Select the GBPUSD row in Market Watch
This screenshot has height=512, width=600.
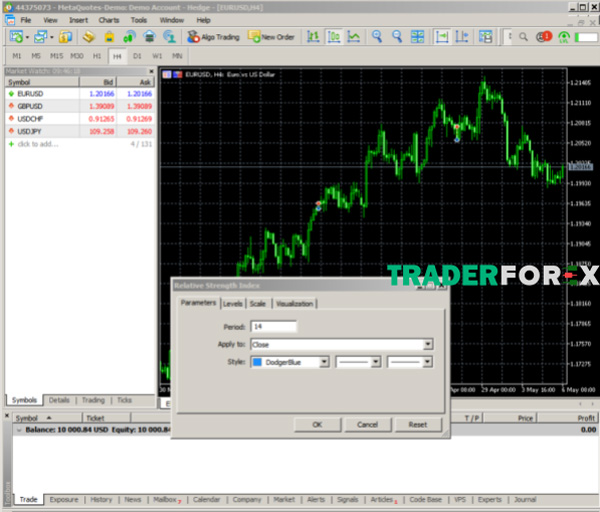pos(80,106)
